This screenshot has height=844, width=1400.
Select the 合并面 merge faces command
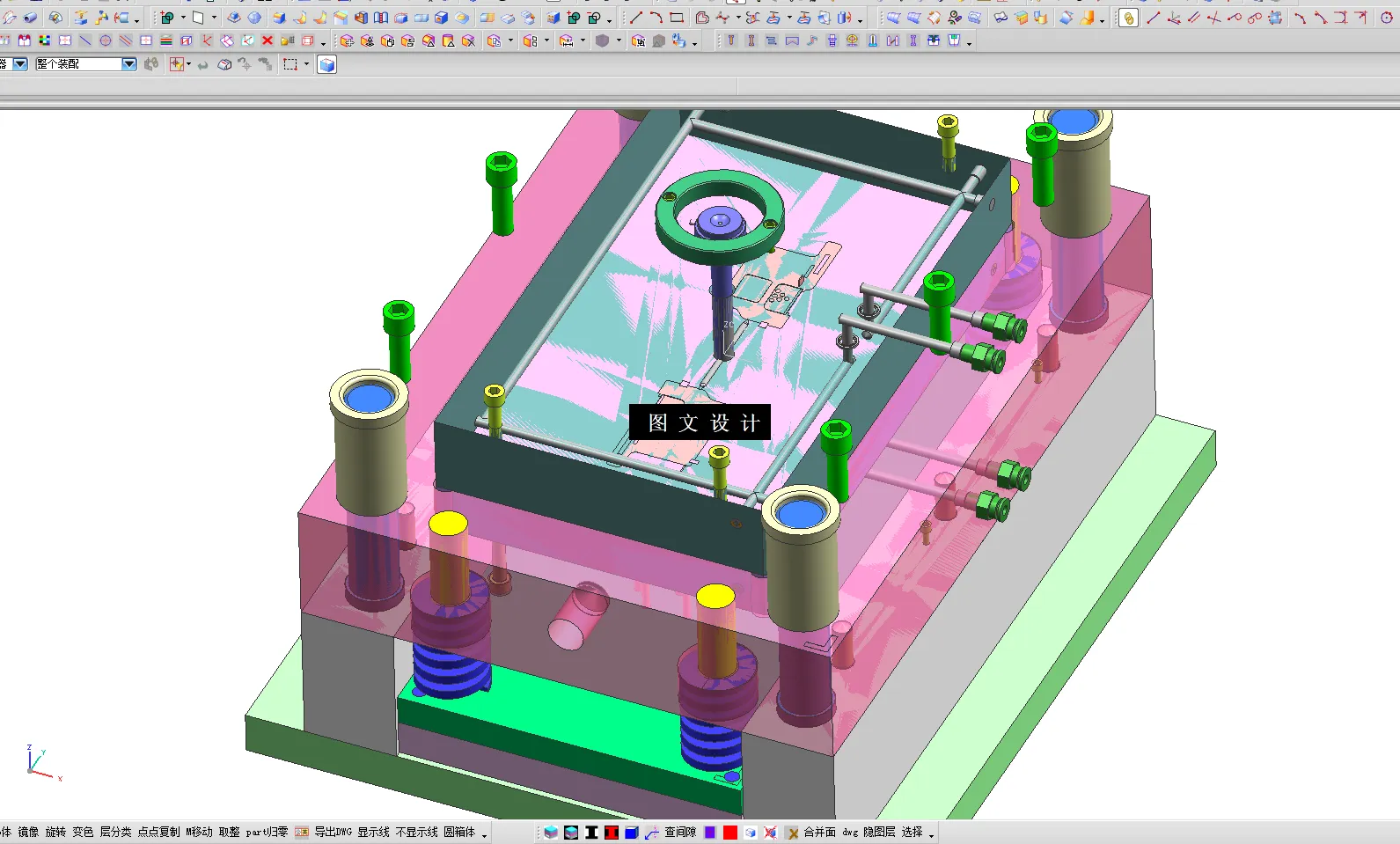[x=819, y=832]
